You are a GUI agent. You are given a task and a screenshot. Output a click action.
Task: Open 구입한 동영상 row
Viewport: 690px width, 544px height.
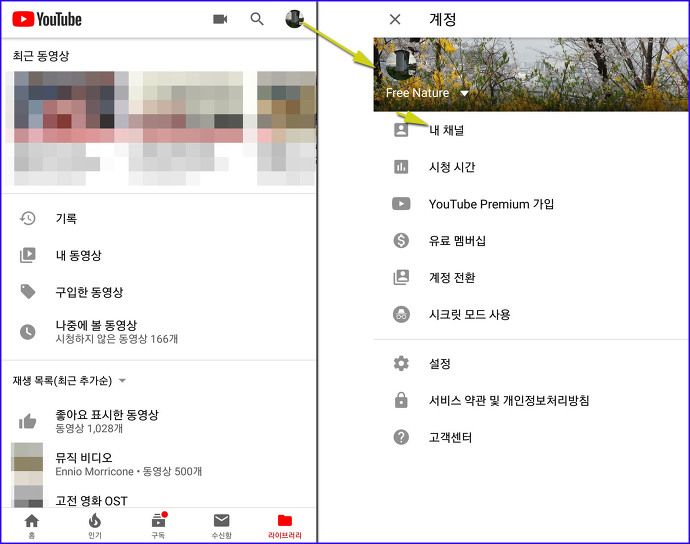(x=158, y=292)
